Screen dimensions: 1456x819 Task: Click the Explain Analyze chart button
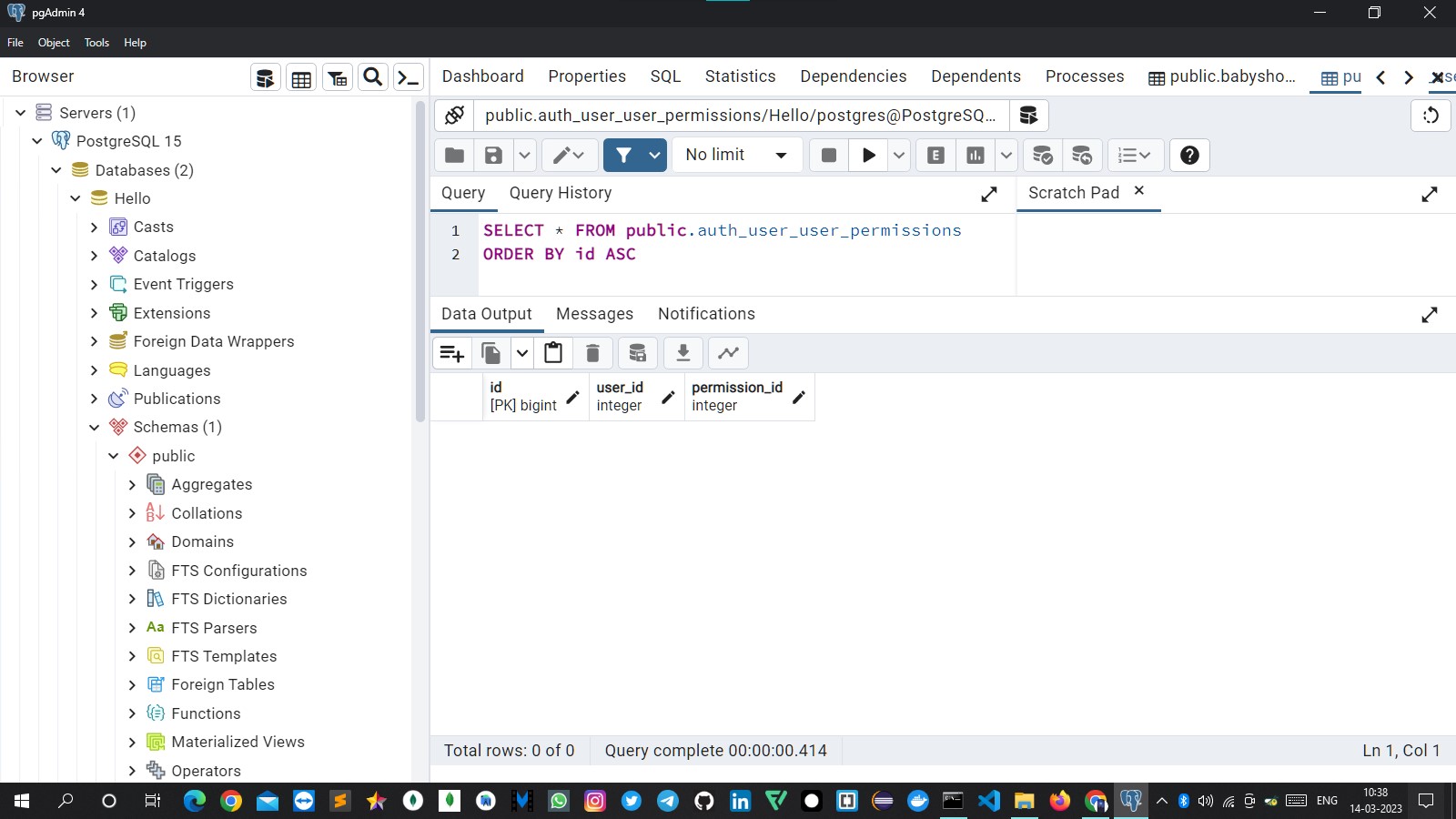[976, 155]
